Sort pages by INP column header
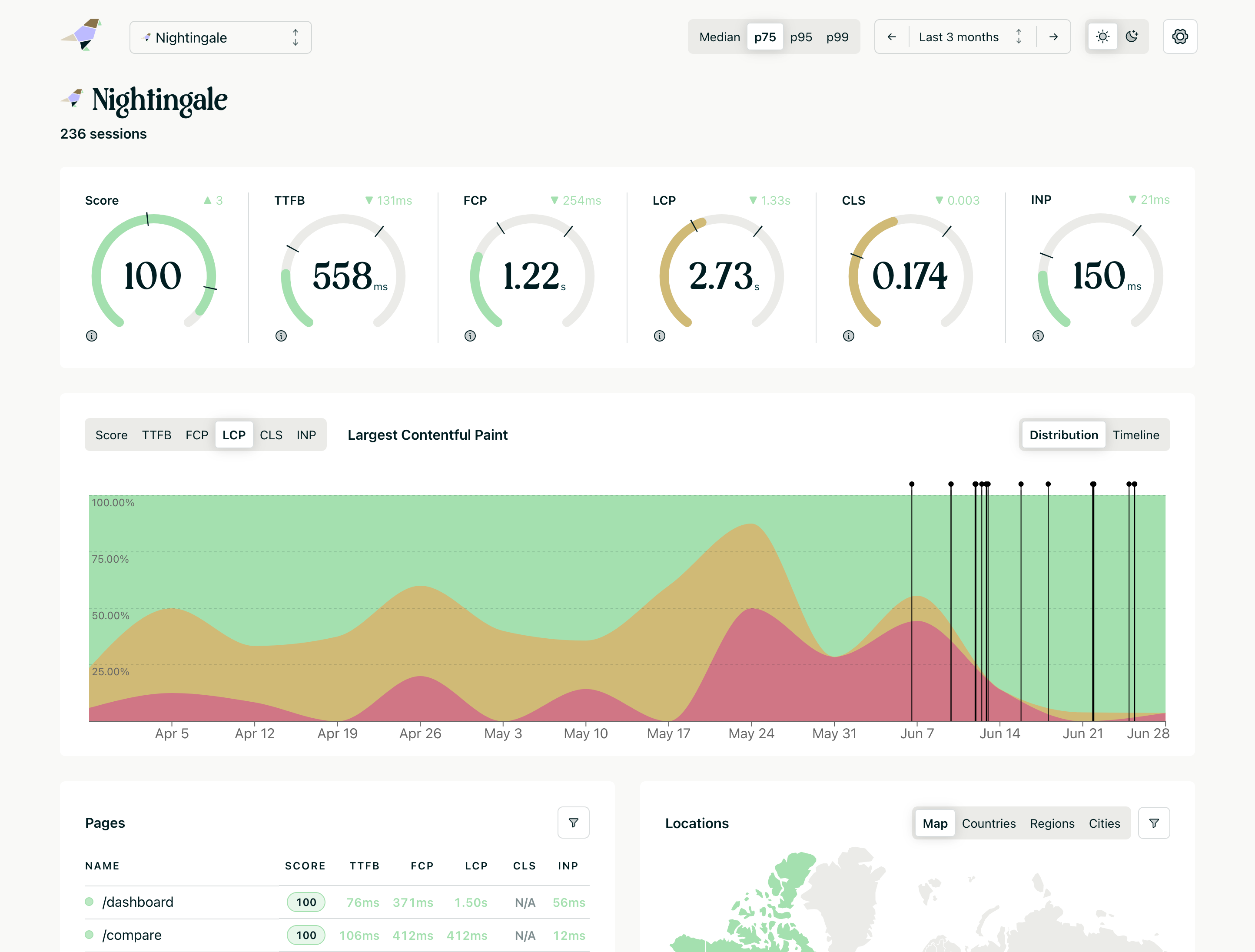Viewport: 1255px width, 952px height. pos(568,866)
